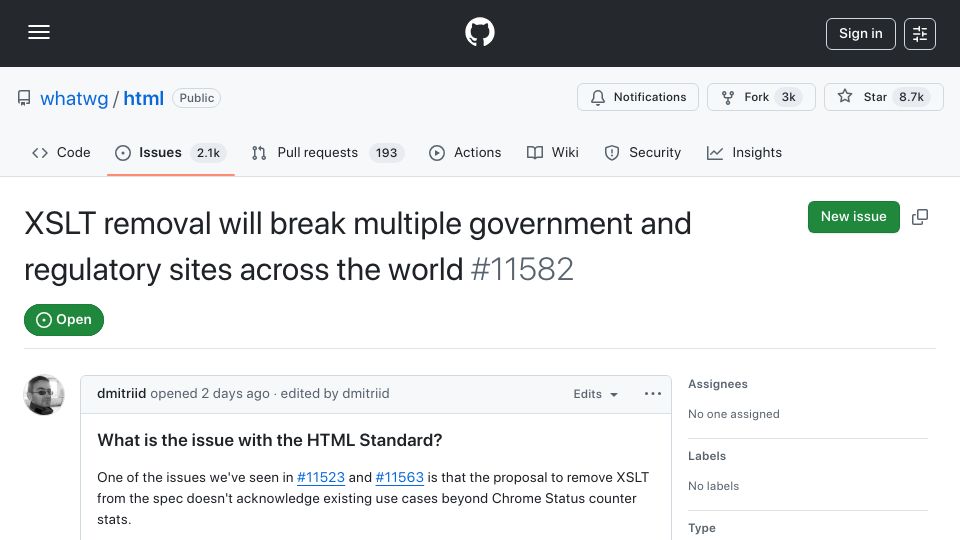This screenshot has width=960, height=540.
Task: Open dmitriid author profile link
Action: coord(121,394)
